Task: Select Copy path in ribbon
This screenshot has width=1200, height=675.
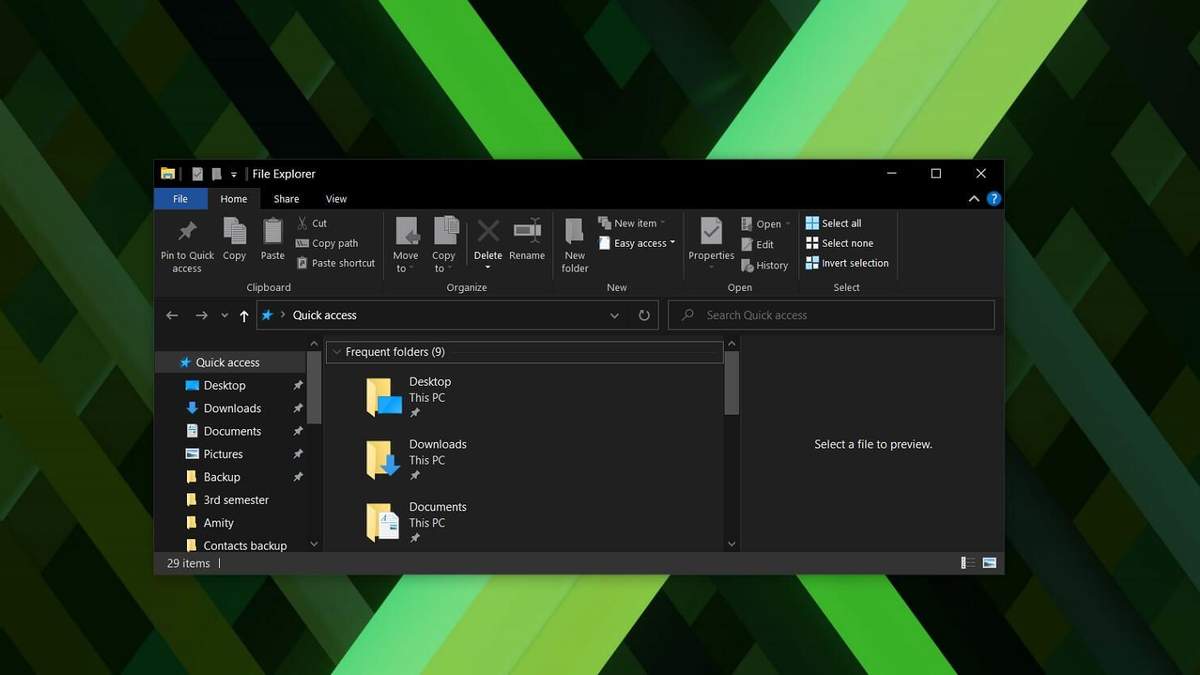Action: pos(327,243)
